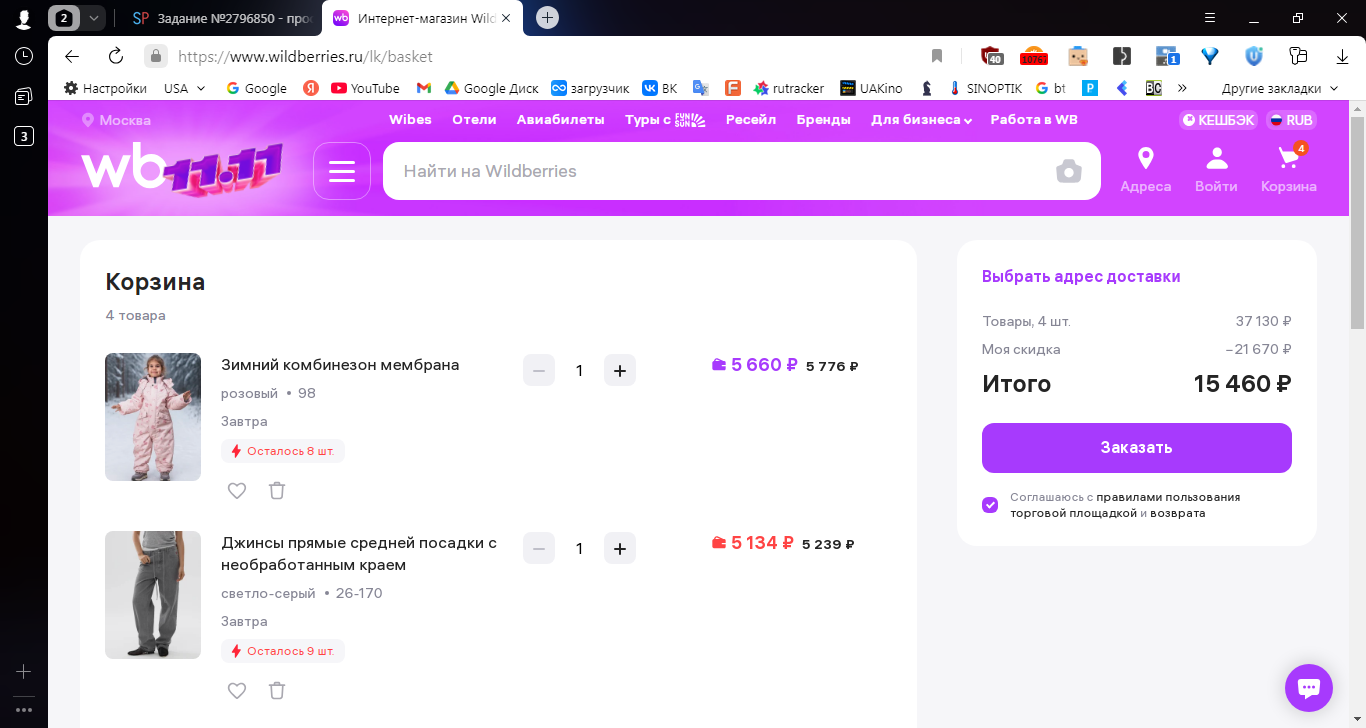Open the grey jeans product thumbnail
Viewport: 1366px width, 728px height.
153,595
